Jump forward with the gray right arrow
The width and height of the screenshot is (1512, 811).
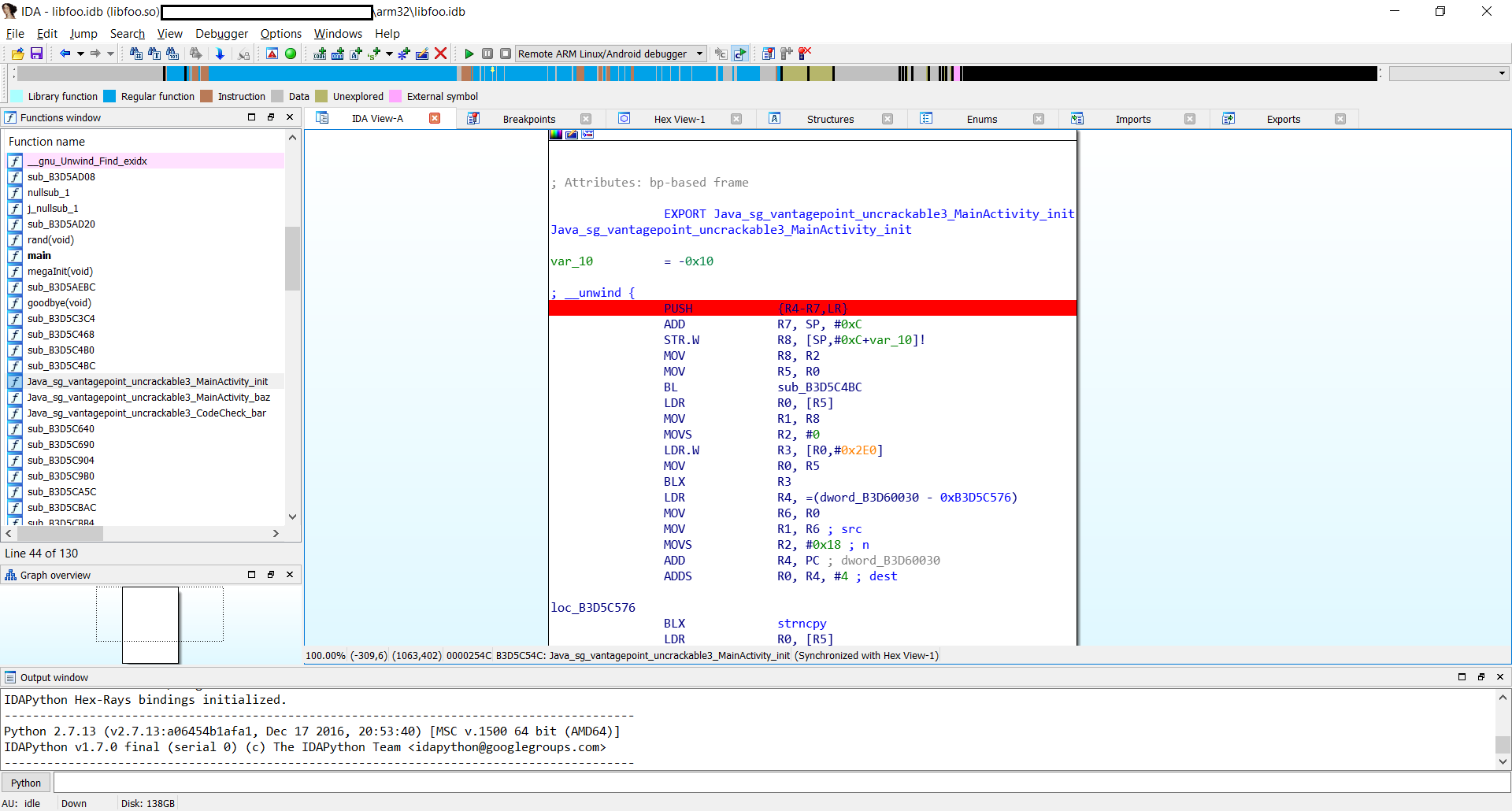click(95, 54)
